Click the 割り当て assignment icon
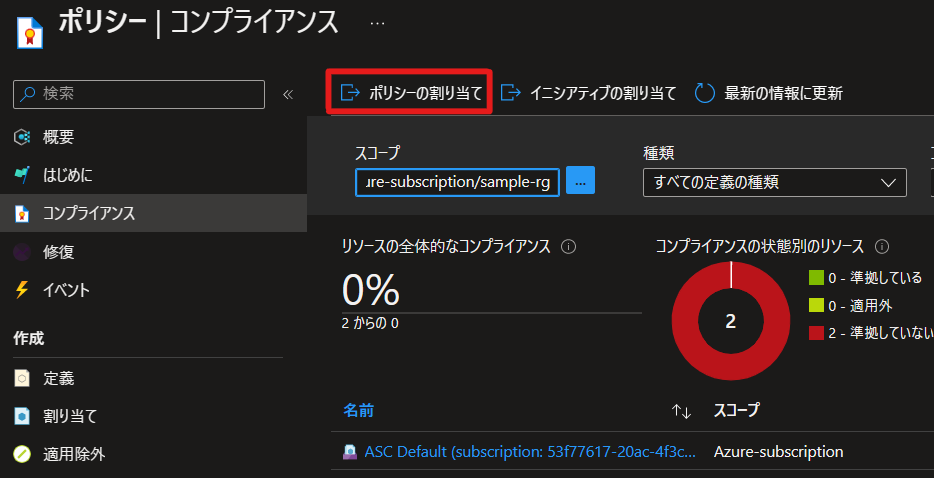Viewport: 934px width, 478px height. (22, 416)
